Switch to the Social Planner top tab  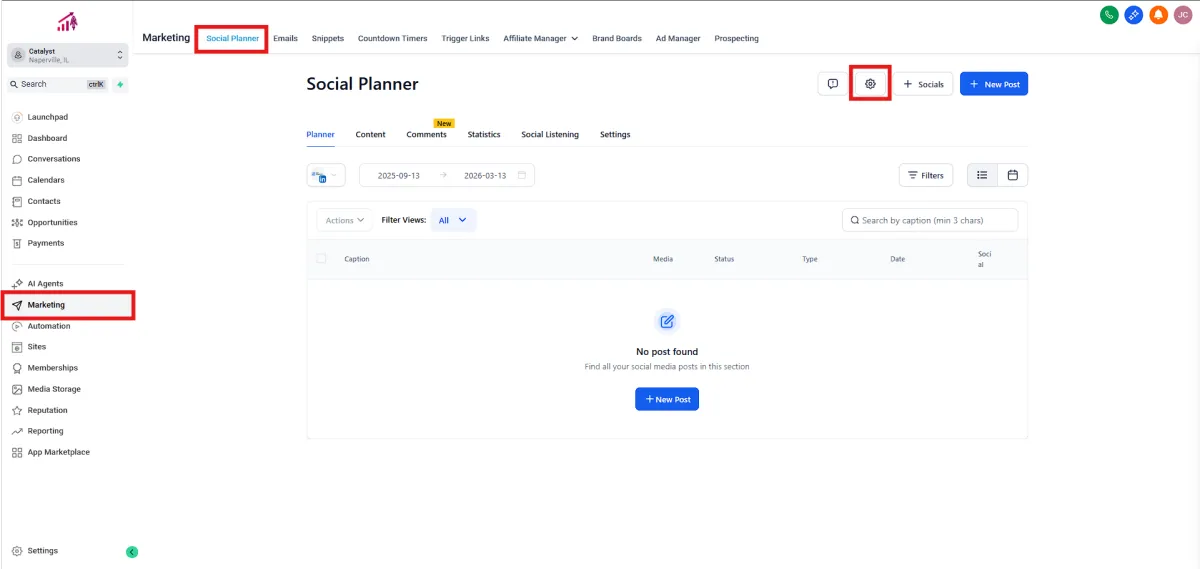(x=232, y=38)
